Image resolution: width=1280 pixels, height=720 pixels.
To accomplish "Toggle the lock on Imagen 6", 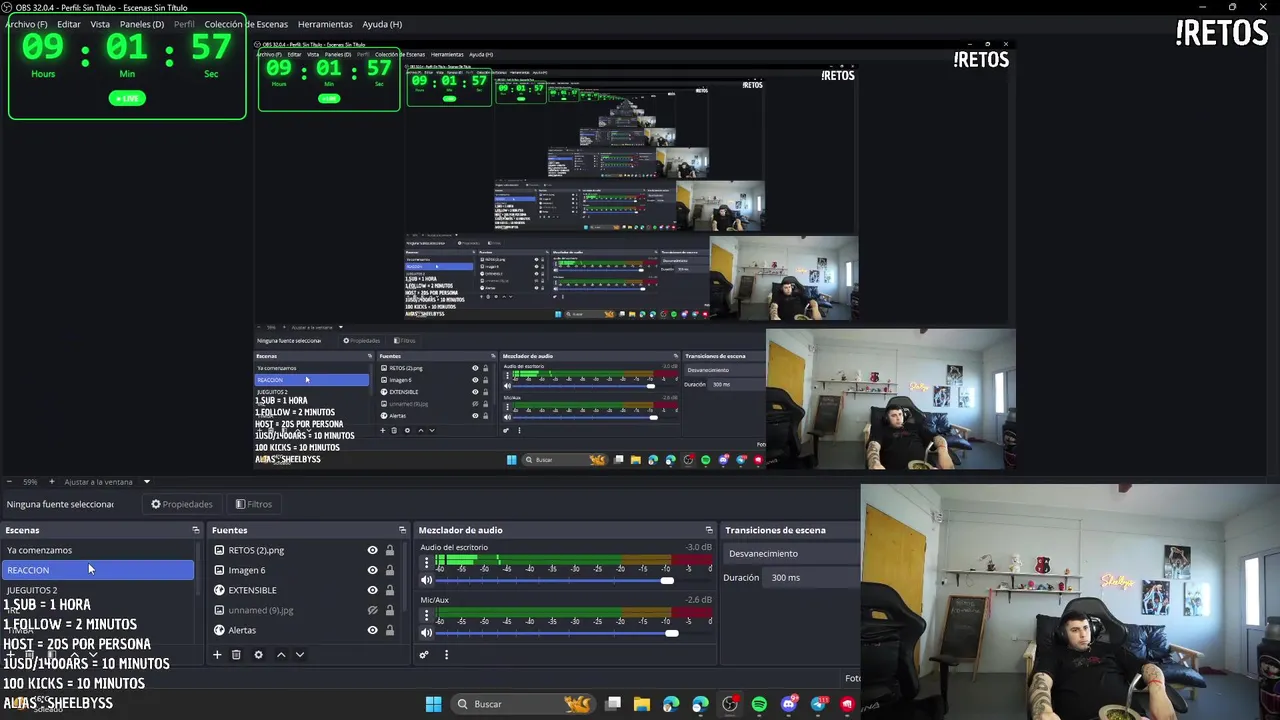I will (390, 570).
